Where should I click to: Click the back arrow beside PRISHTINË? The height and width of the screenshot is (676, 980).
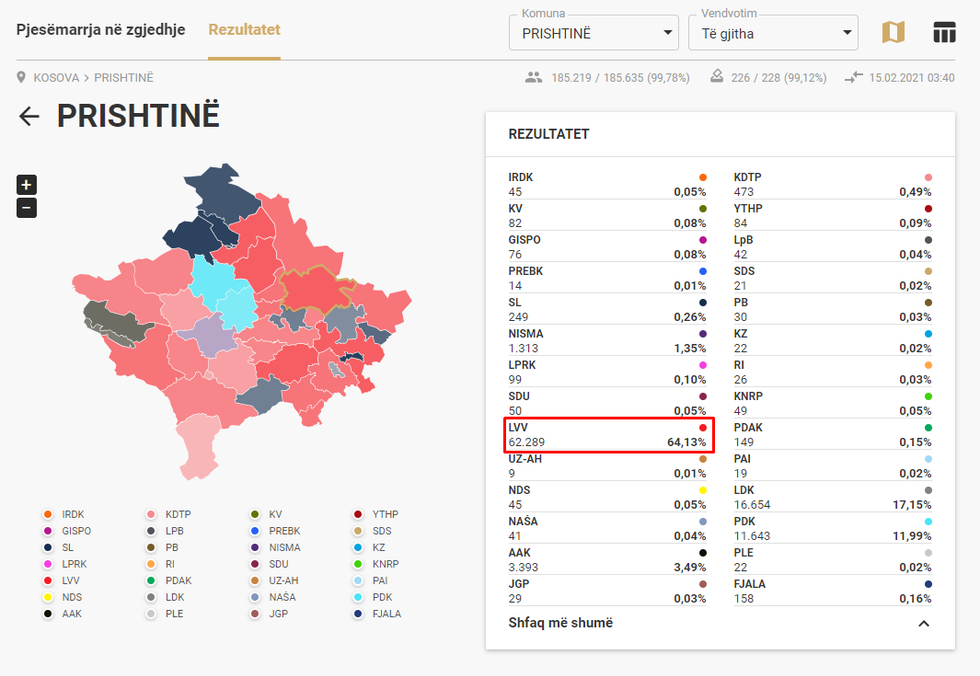coord(29,116)
